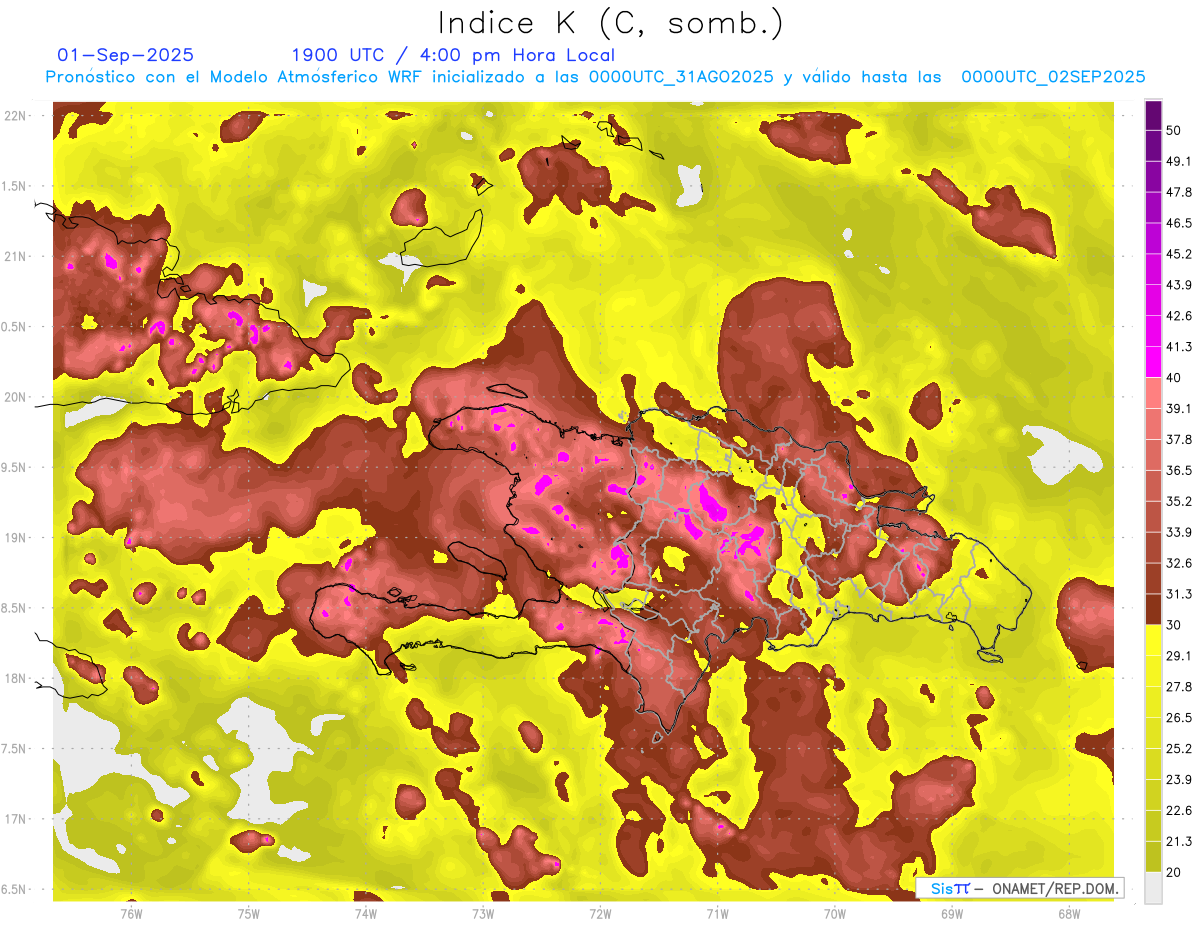Click the light gray legend swatch below 20
Screen dimensions: 1200x927
coord(1153,888)
